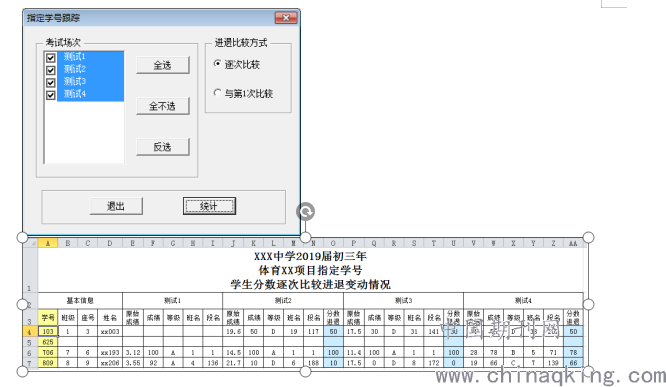Screen dimensions: 666x387
Task: Click the top-left resize handle of the image
Action: [x=23, y=237]
